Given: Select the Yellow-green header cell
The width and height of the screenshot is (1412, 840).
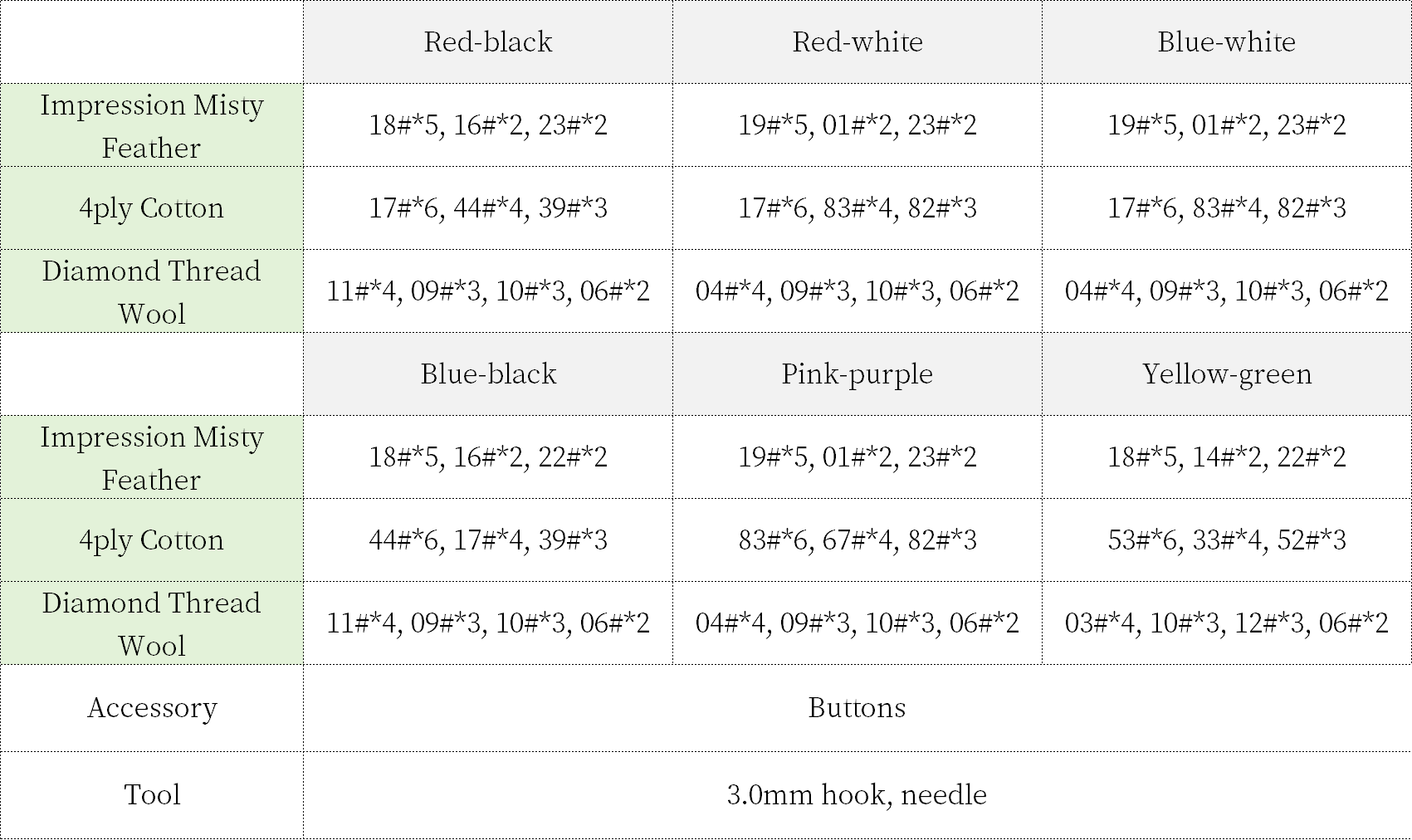Looking at the screenshot, I should [x=1226, y=374].
